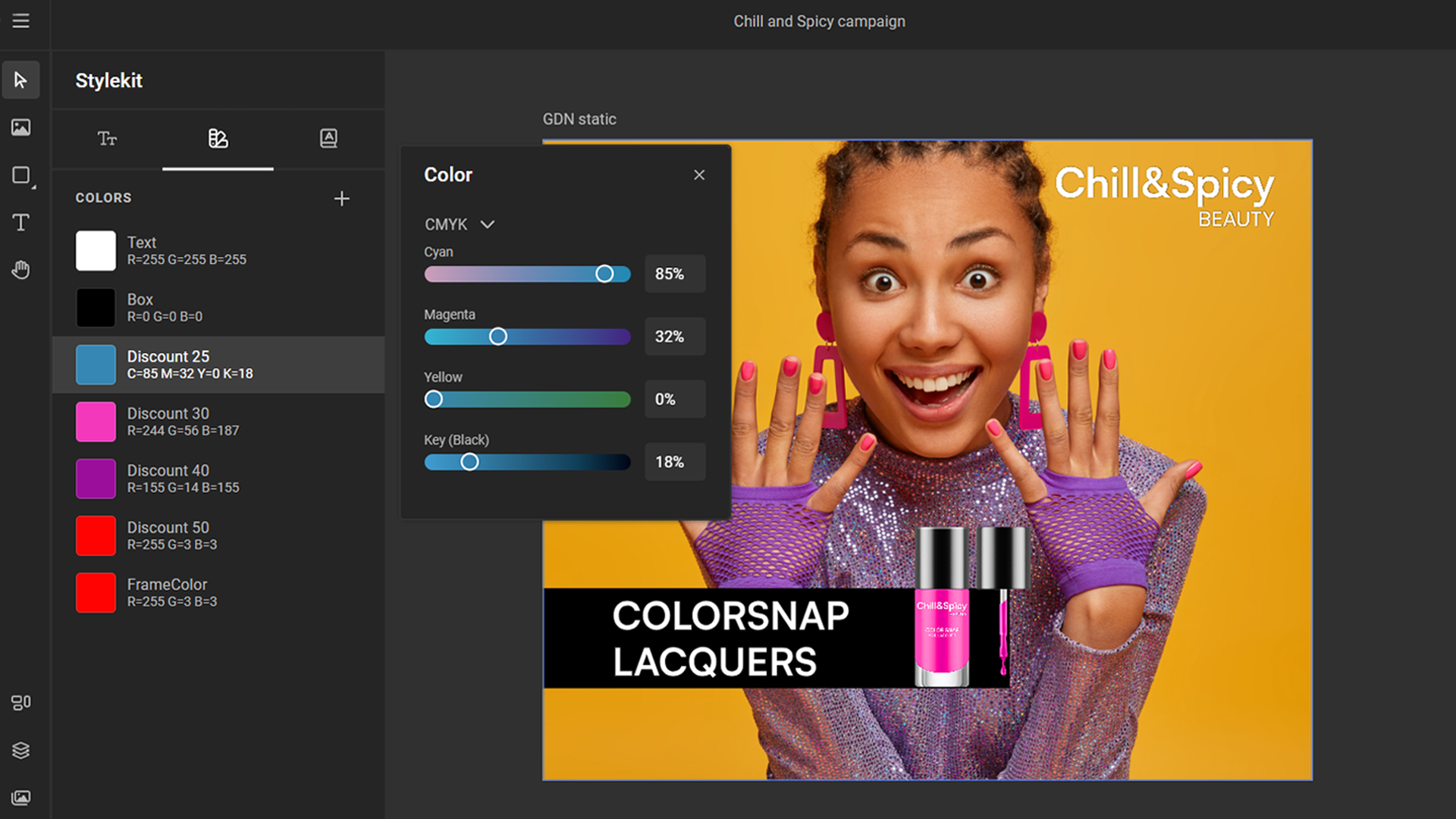Click the 'R=255 G=255 B=255' value text
The width and height of the screenshot is (1456, 819).
tap(187, 260)
